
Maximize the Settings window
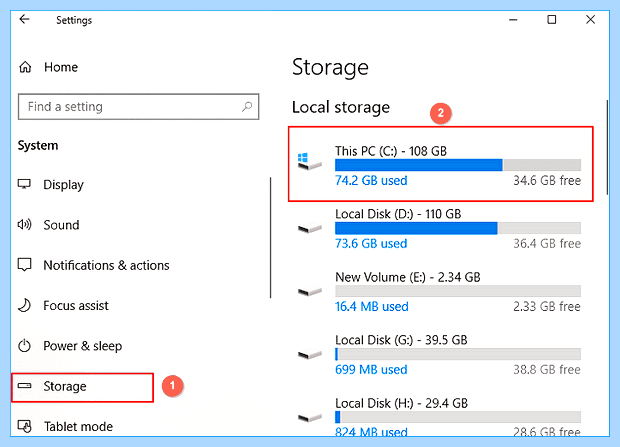point(552,19)
